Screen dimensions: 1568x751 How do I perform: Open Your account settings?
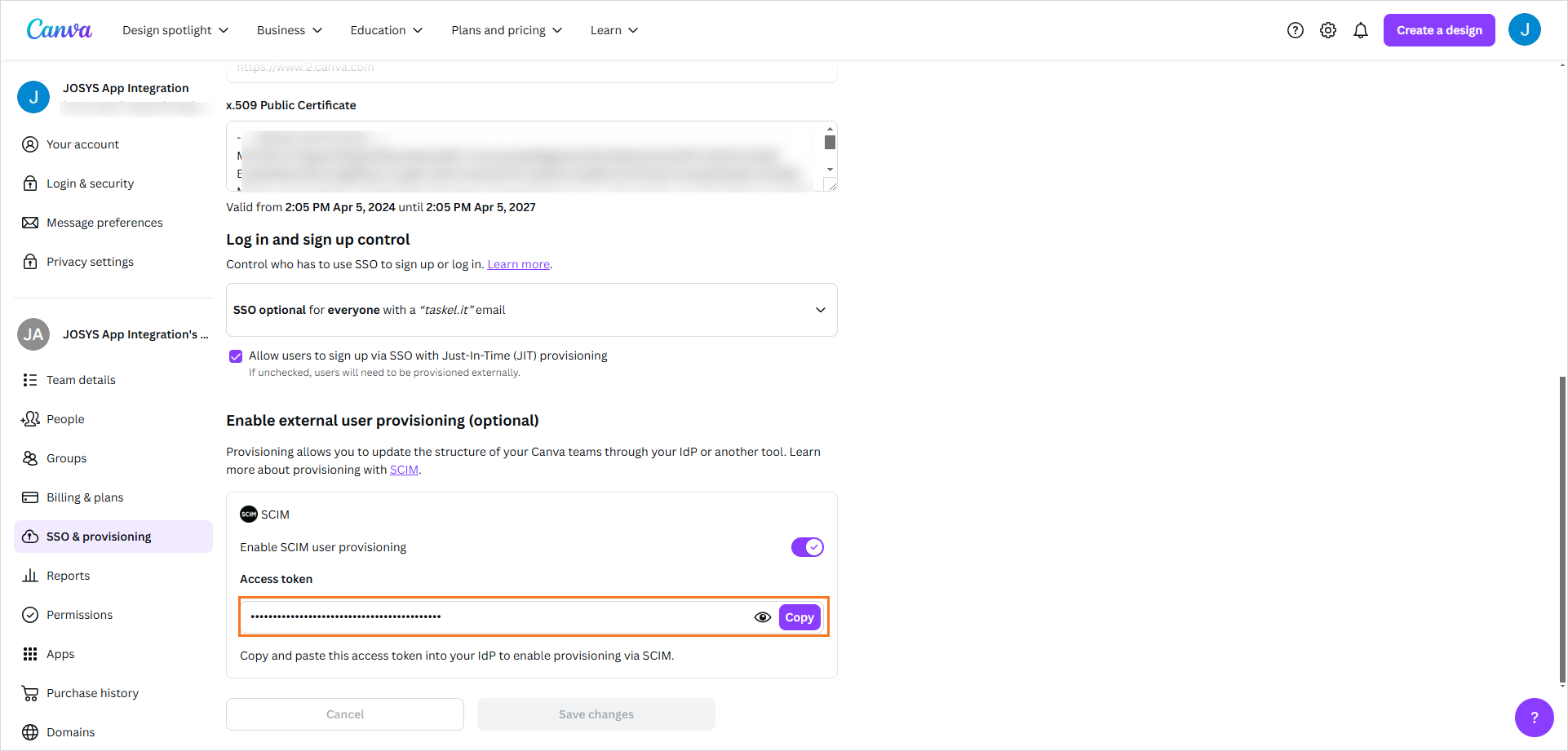(113, 144)
